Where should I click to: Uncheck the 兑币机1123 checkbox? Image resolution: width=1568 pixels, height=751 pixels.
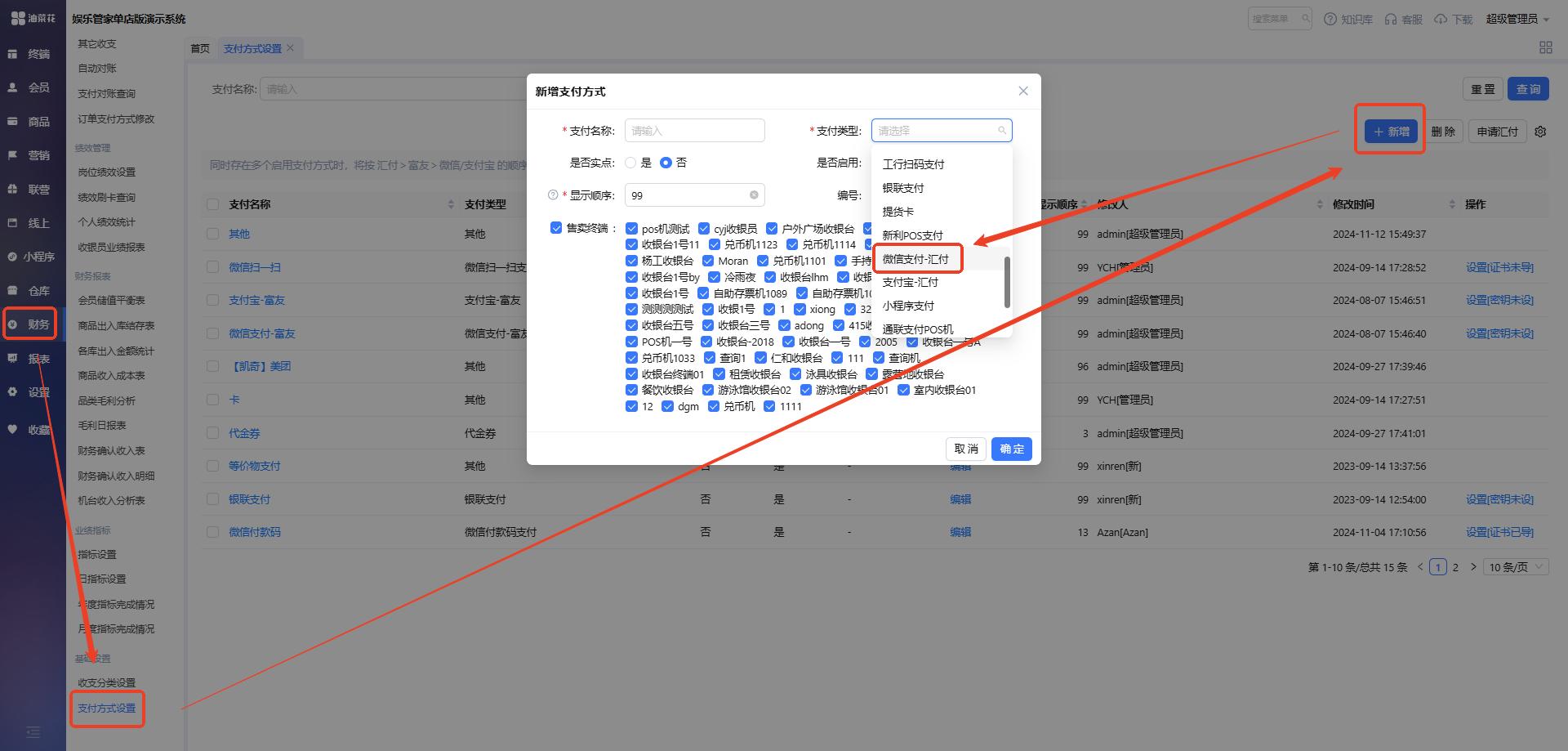[714, 244]
